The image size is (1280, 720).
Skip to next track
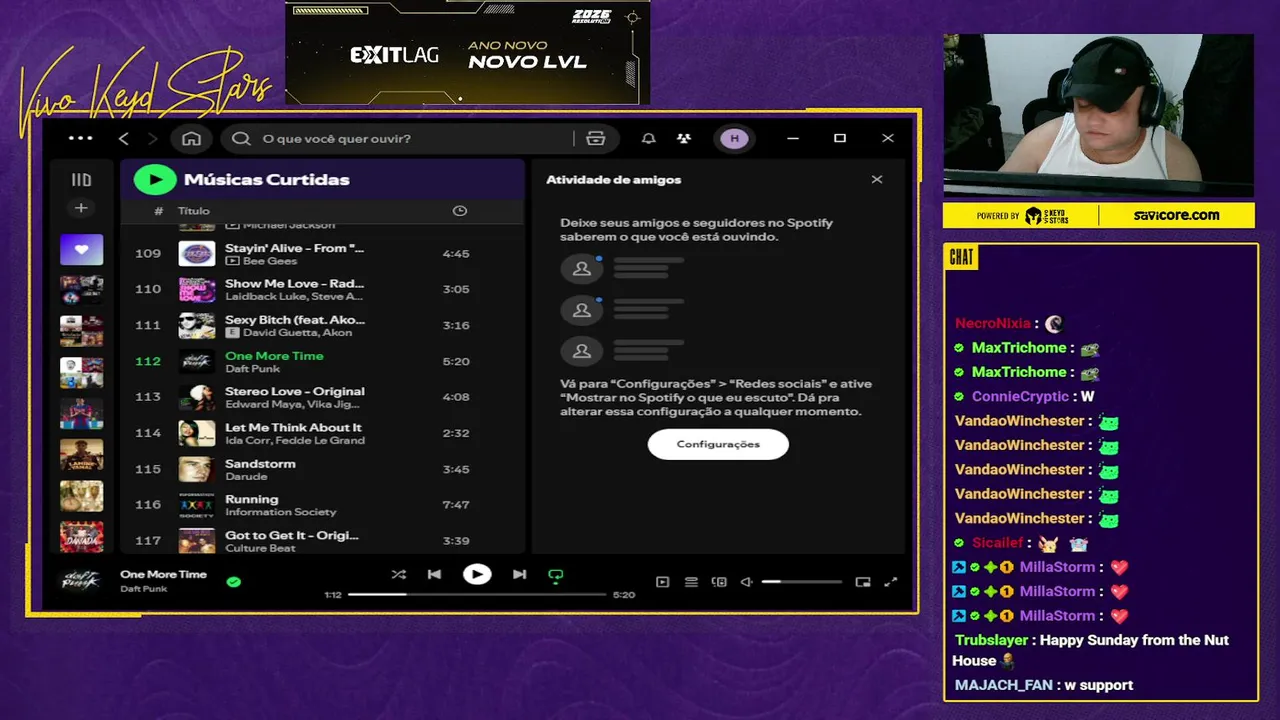[519, 575]
